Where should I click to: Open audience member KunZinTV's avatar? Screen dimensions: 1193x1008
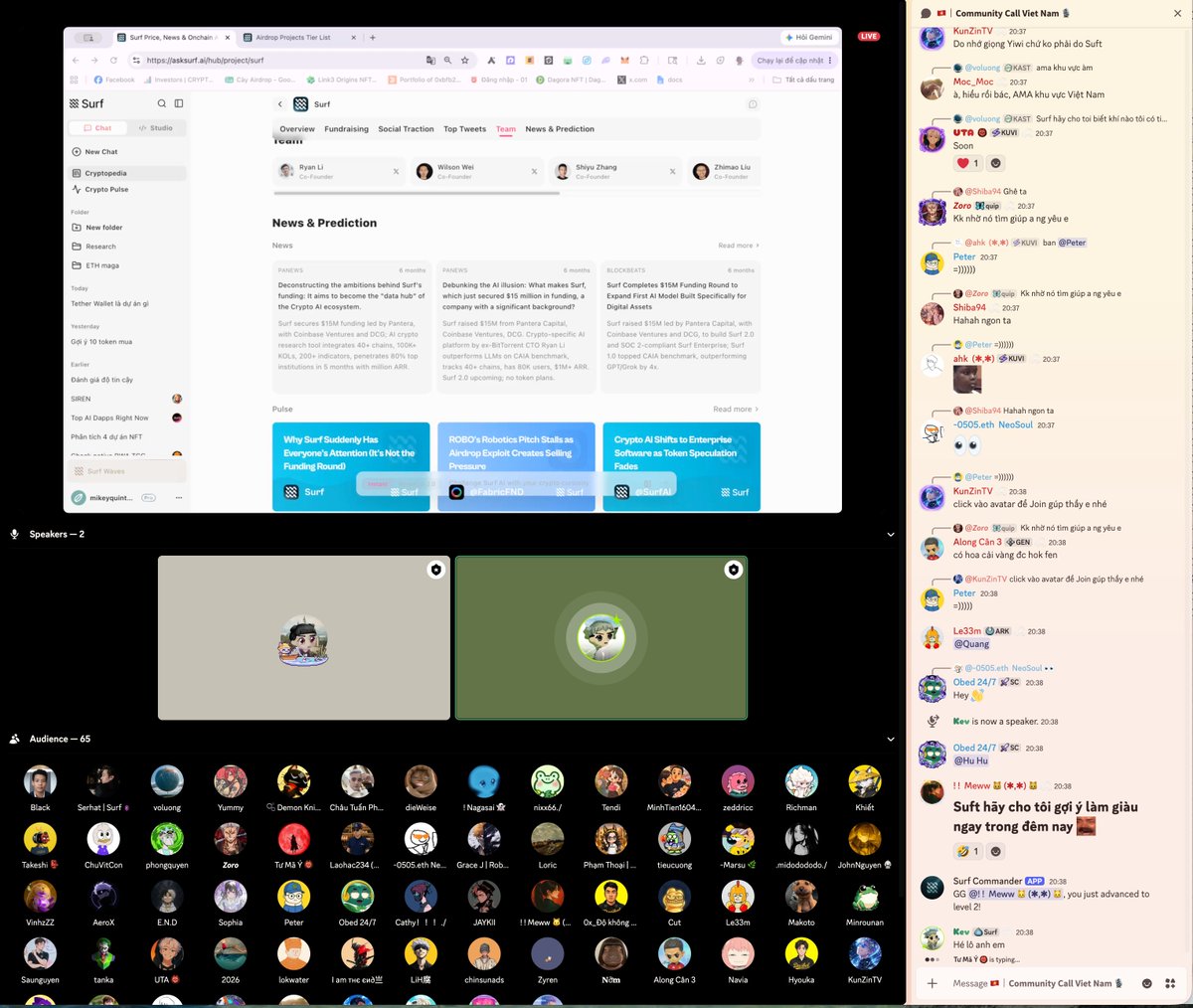(865, 954)
